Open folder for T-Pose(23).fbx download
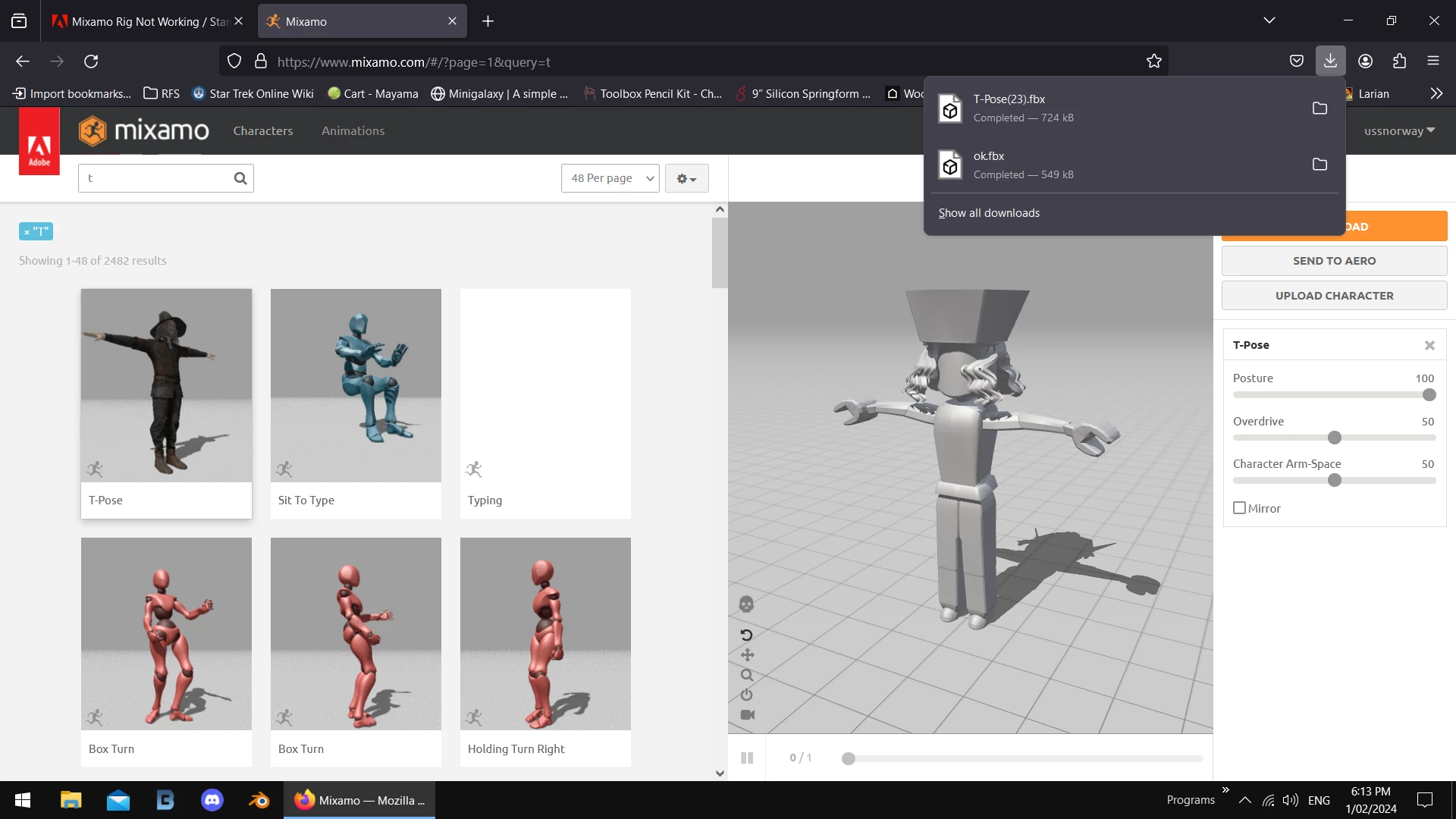This screenshot has height=819, width=1456. pyautogui.click(x=1319, y=108)
